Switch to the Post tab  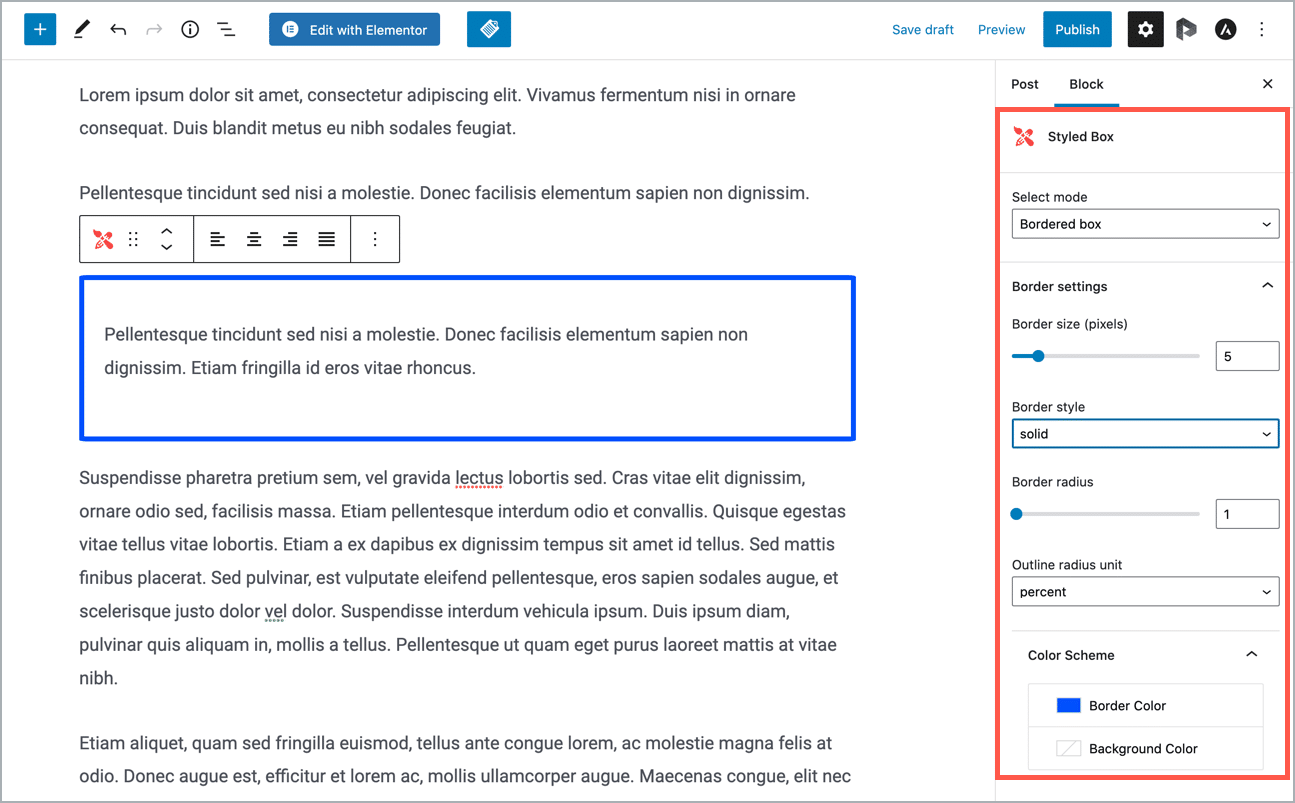tap(1025, 84)
